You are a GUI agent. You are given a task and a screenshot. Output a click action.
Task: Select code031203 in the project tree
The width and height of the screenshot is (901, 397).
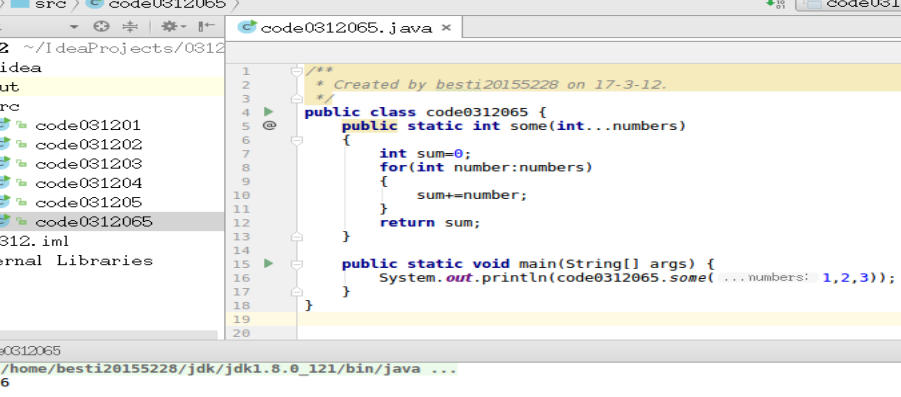(x=88, y=164)
